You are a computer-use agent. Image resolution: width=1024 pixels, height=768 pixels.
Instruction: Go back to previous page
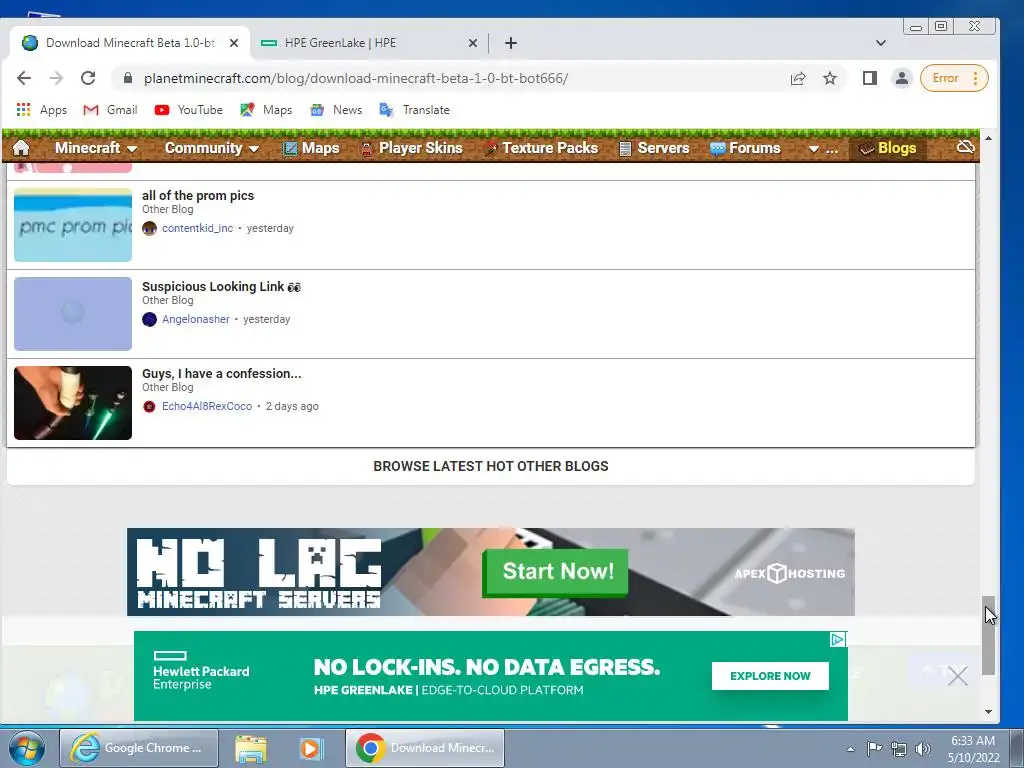coord(24,78)
